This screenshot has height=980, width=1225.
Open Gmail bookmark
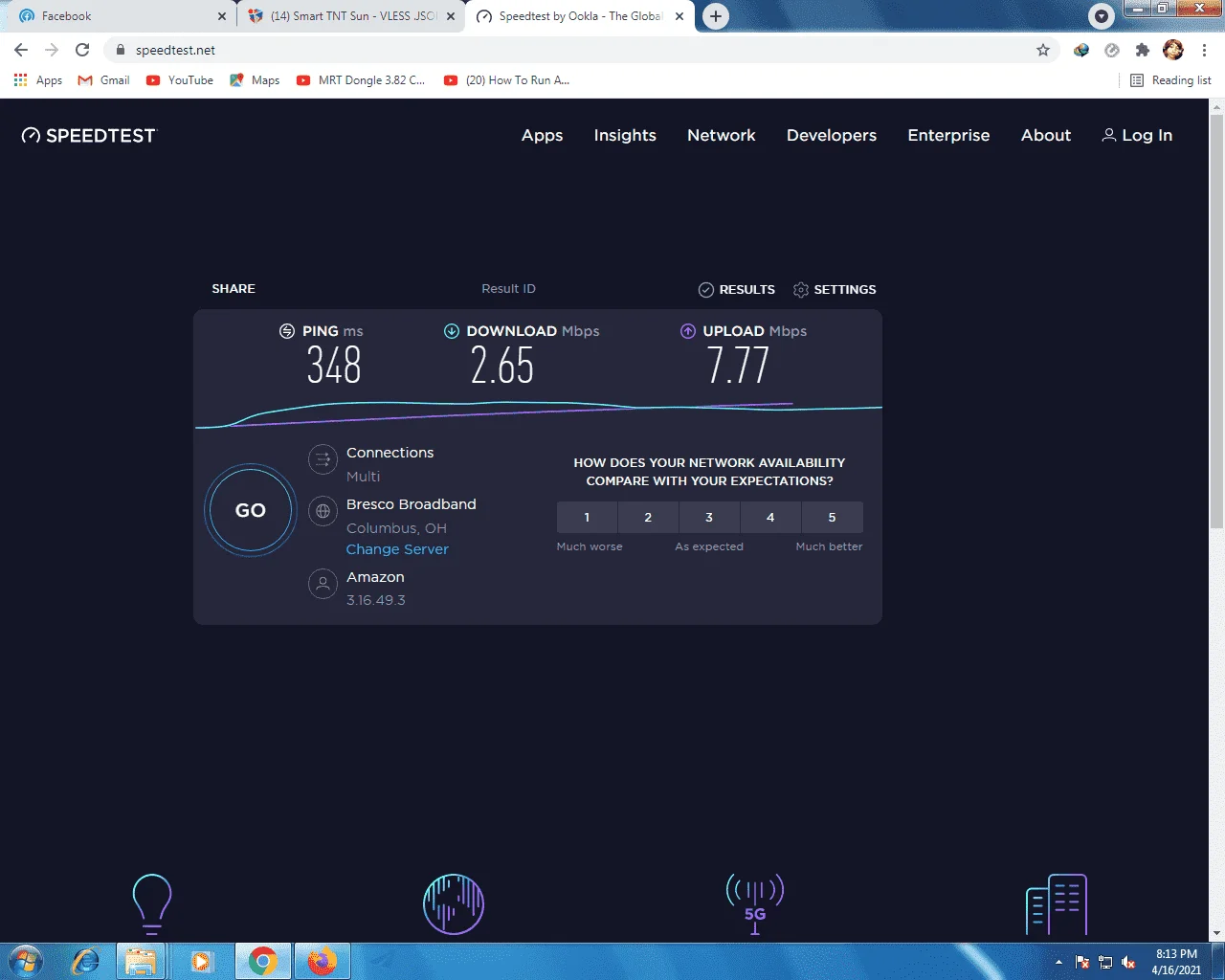click(x=103, y=80)
